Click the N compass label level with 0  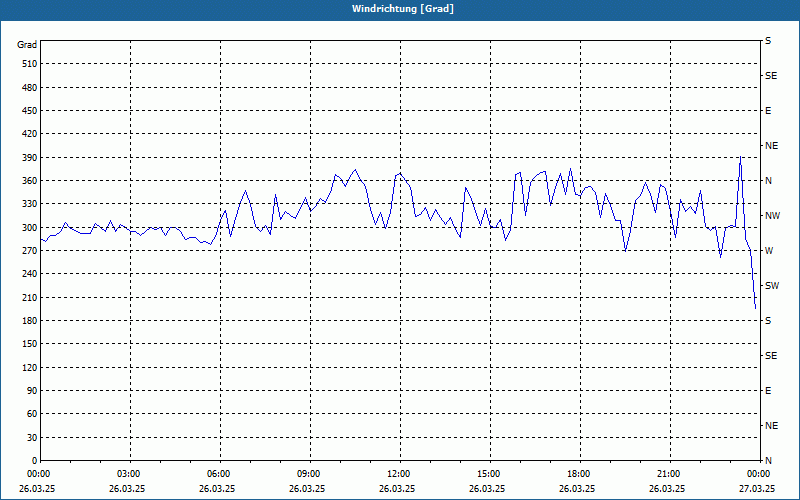click(769, 461)
